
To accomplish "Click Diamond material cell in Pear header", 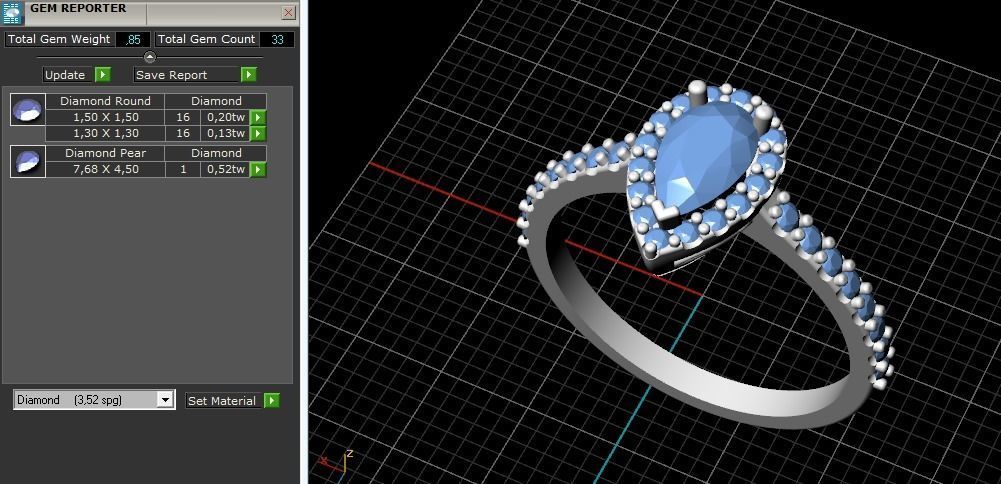I will click(216, 153).
